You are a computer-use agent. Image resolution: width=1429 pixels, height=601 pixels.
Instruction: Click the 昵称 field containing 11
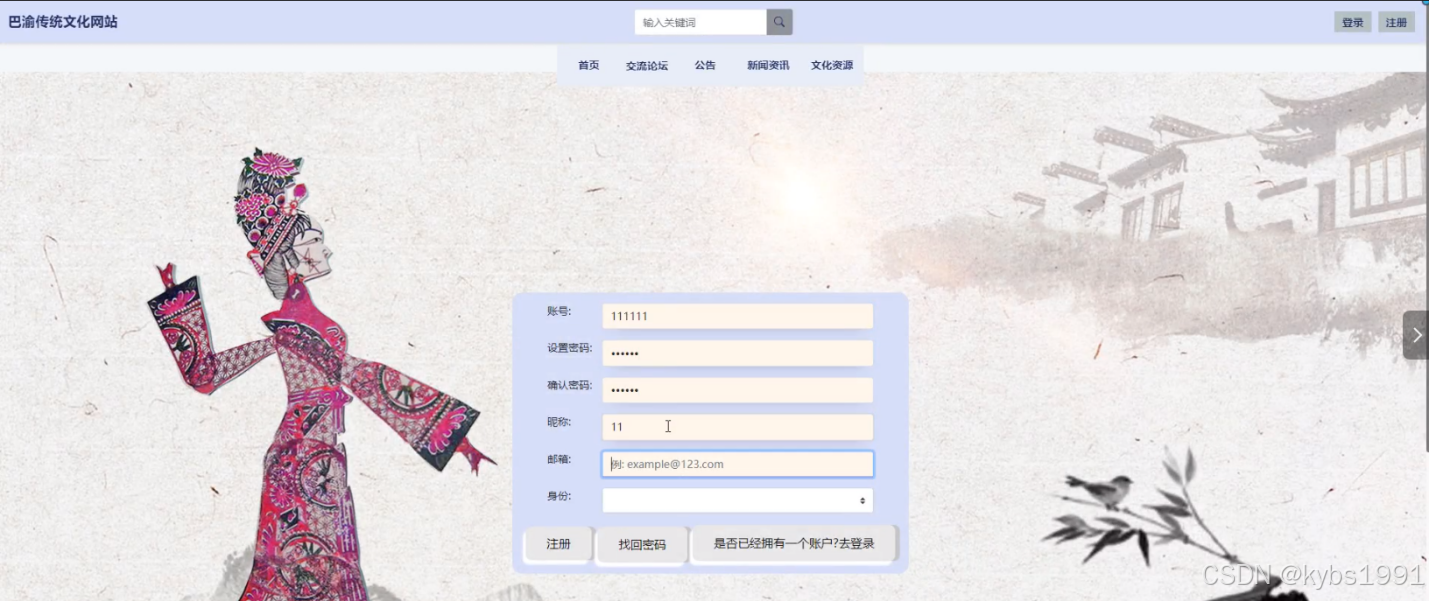tap(738, 427)
